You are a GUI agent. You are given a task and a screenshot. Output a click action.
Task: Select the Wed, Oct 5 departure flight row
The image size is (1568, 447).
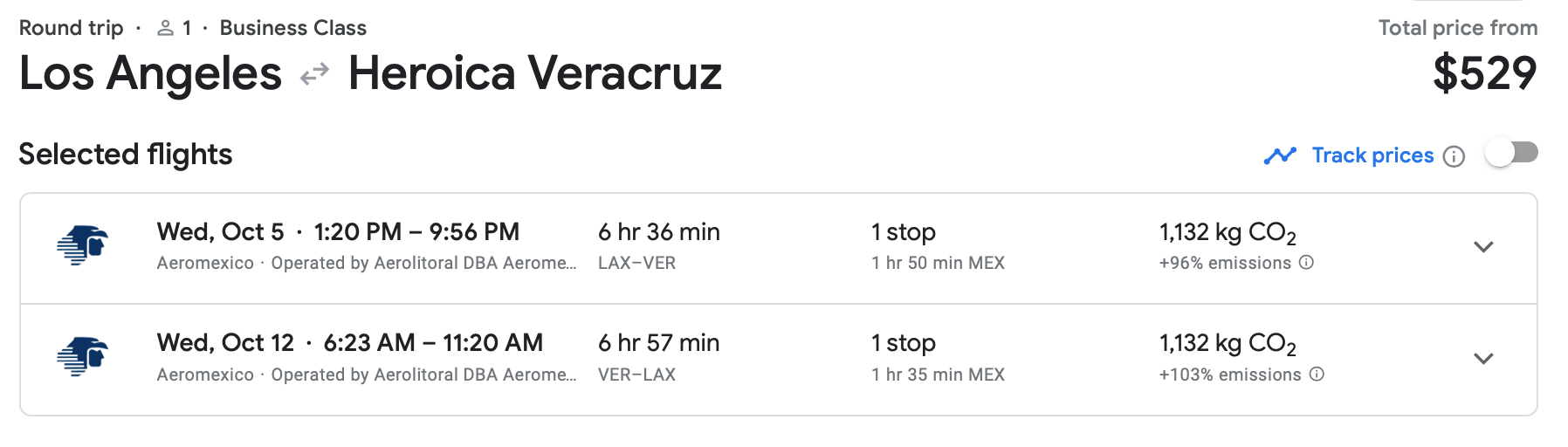point(778,248)
